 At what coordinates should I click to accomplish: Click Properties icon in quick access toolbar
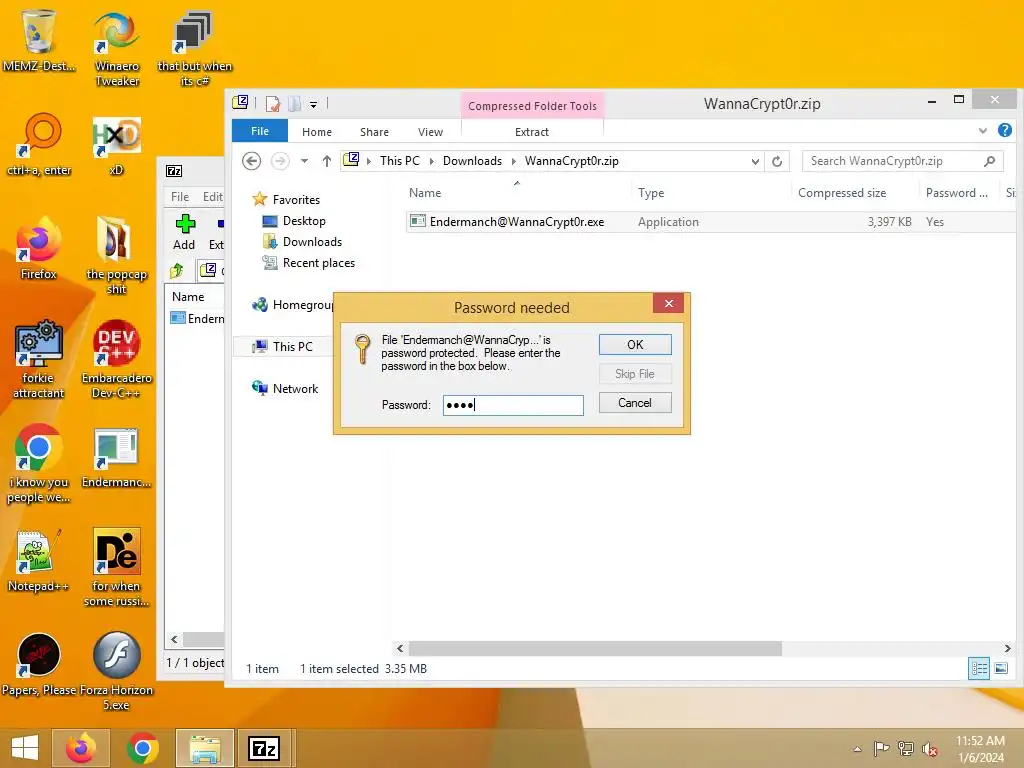pos(272,104)
